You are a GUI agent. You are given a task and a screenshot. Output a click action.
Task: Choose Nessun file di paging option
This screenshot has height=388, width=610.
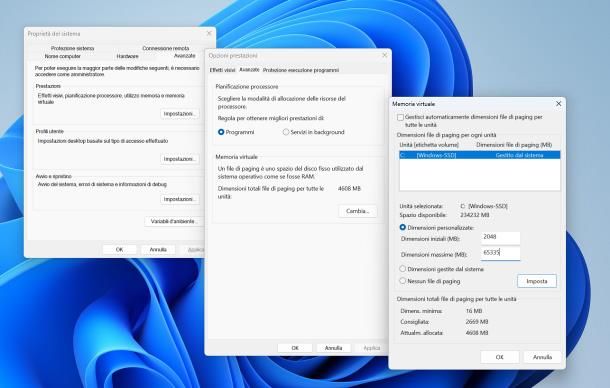pos(403,281)
